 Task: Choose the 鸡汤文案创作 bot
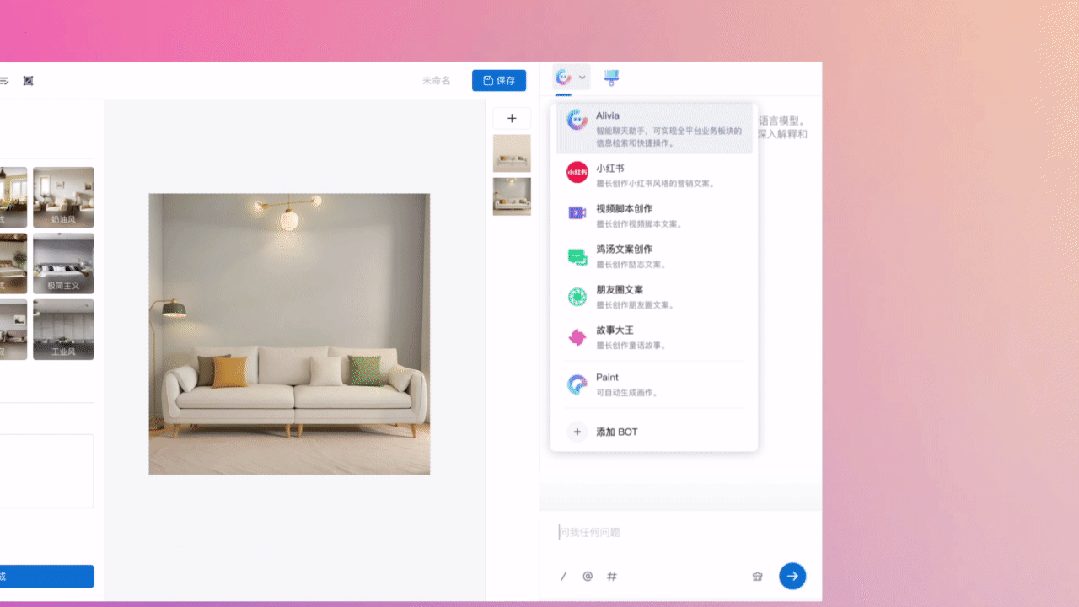(x=654, y=256)
